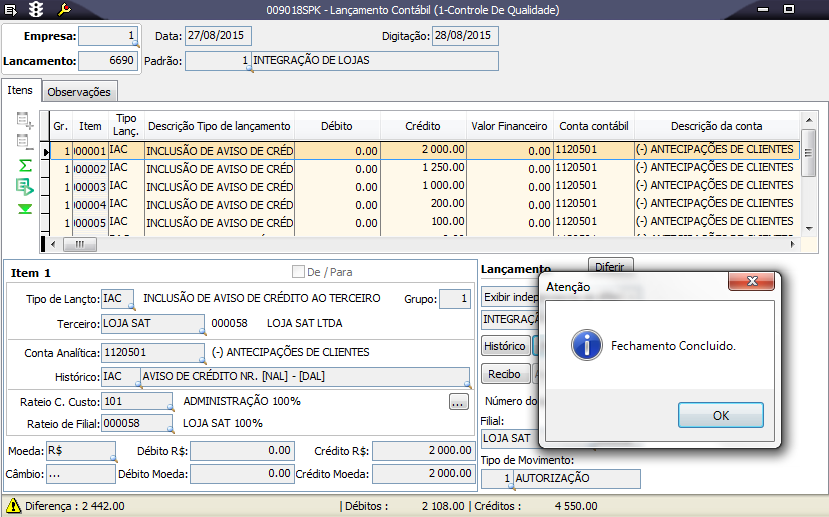This screenshot has height=517, width=829.
Task: Click the Conta contábil column header
Action: point(594,126)
